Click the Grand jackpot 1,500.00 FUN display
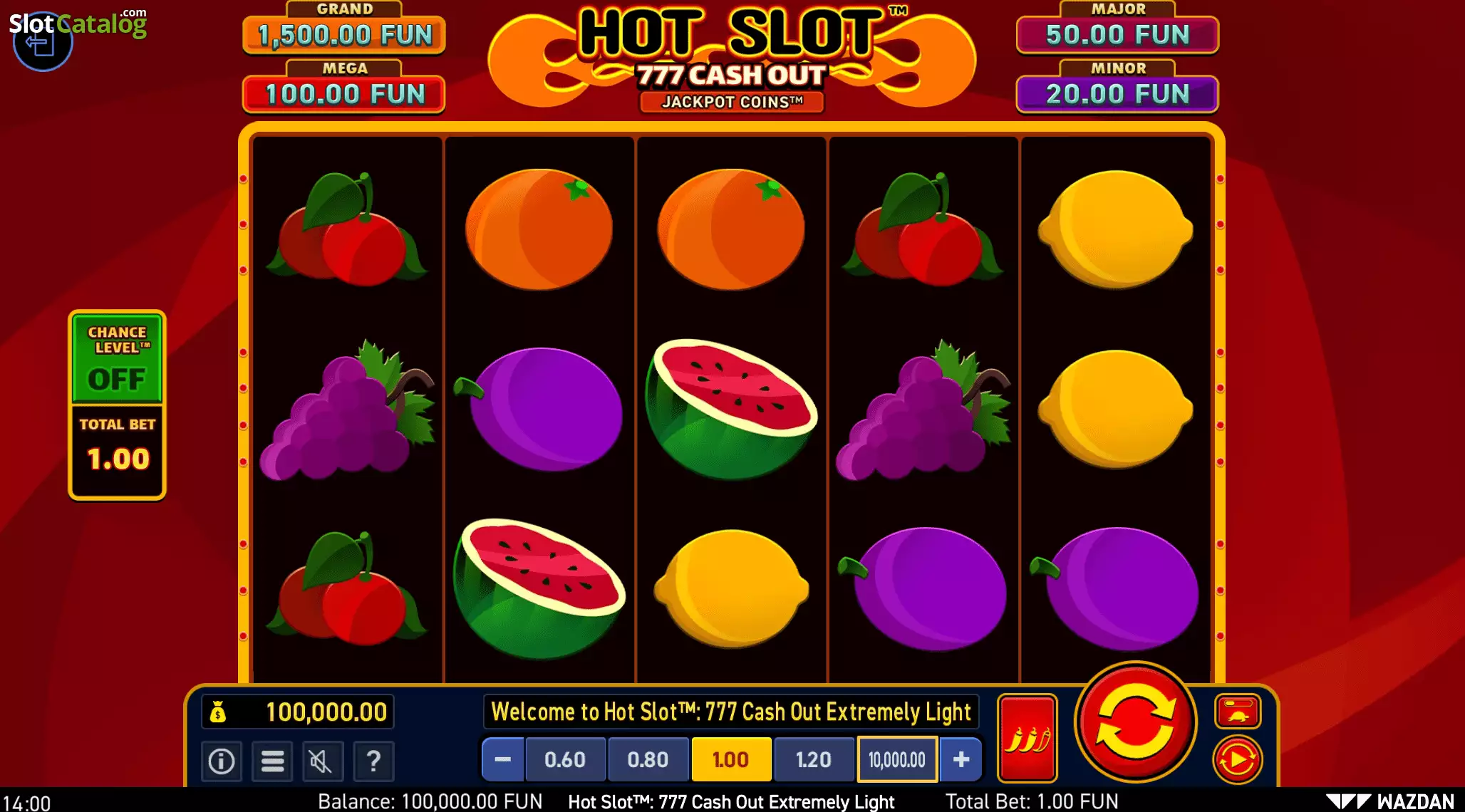 pos(345,35)
